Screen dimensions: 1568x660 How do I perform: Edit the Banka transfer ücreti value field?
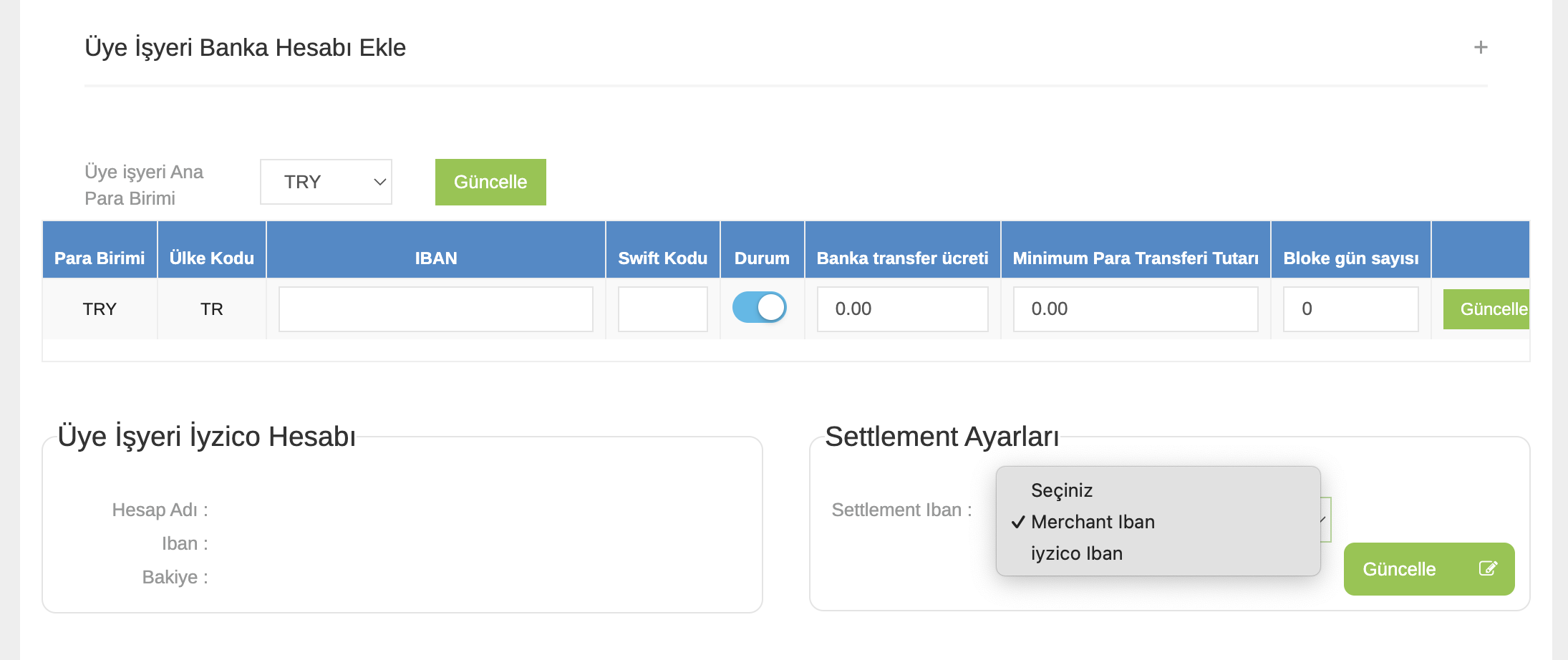click(x=901, y=309)
